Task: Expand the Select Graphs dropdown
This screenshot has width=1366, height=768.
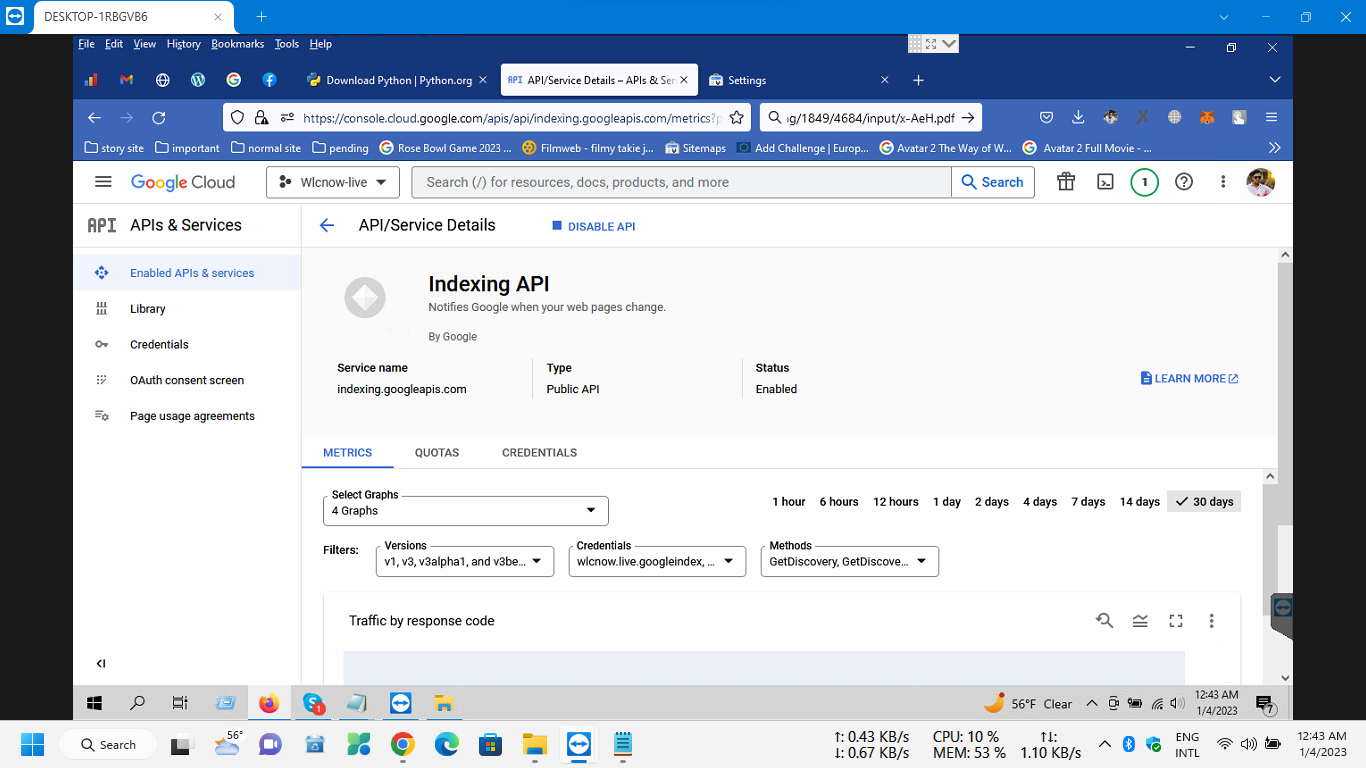Action: tap(465, 510)
